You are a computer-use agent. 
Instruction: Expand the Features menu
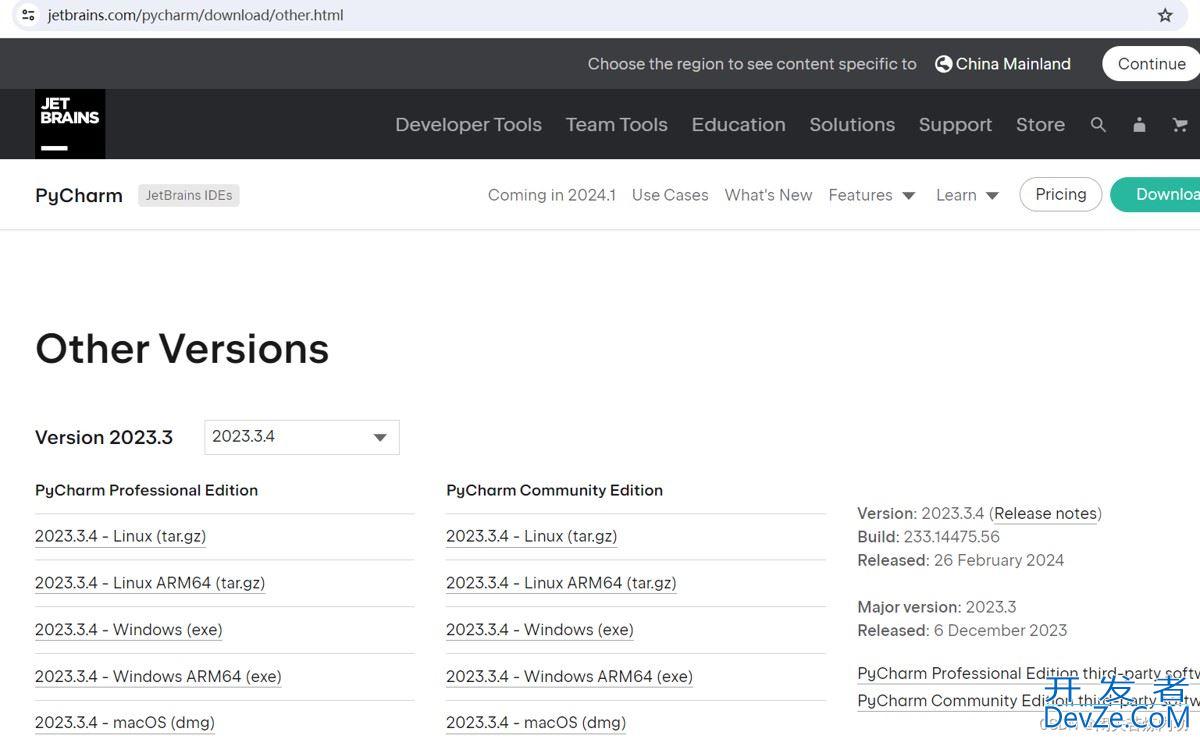click(x=871, y=195)
